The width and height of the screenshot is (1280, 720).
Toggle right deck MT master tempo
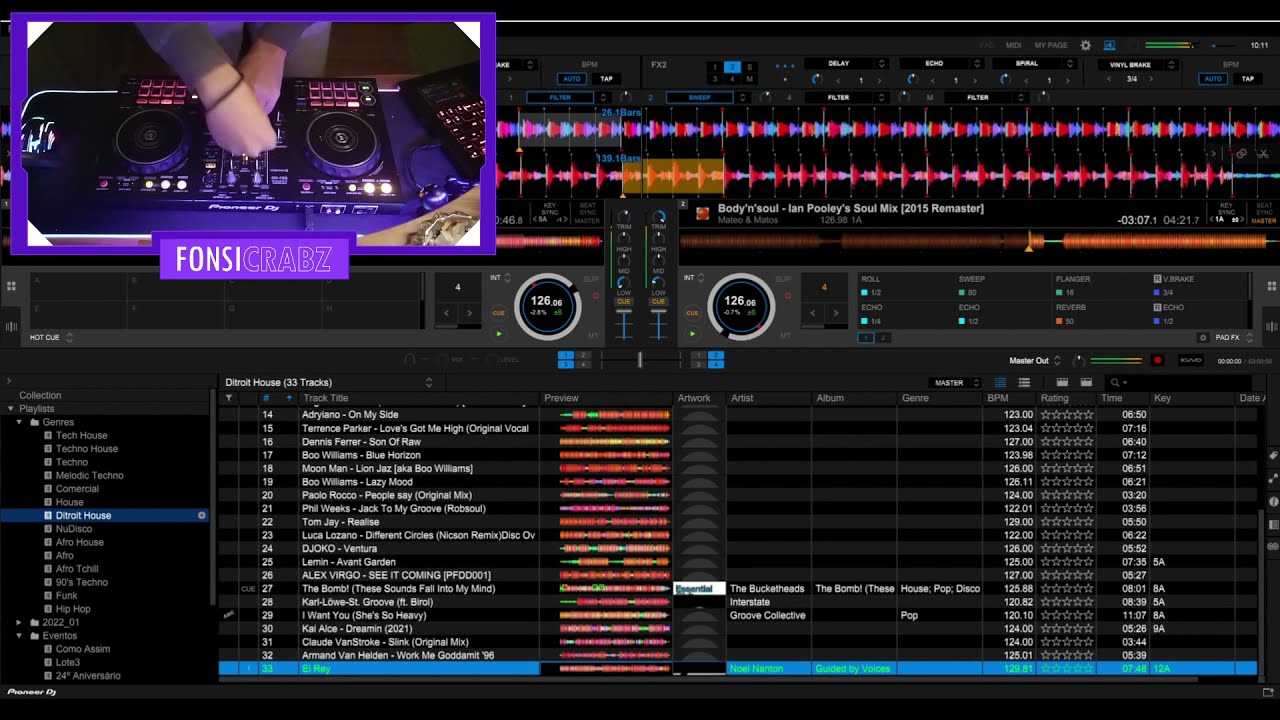786,336
